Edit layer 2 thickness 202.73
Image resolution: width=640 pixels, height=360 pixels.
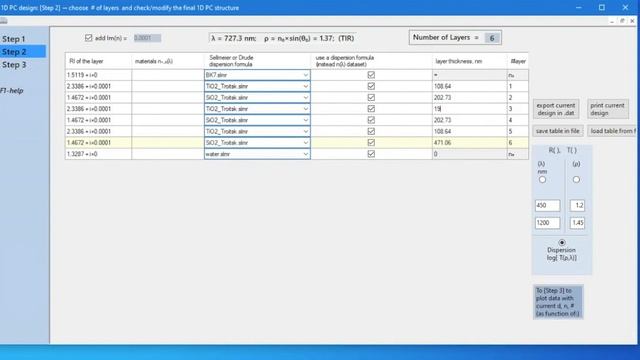469,98
